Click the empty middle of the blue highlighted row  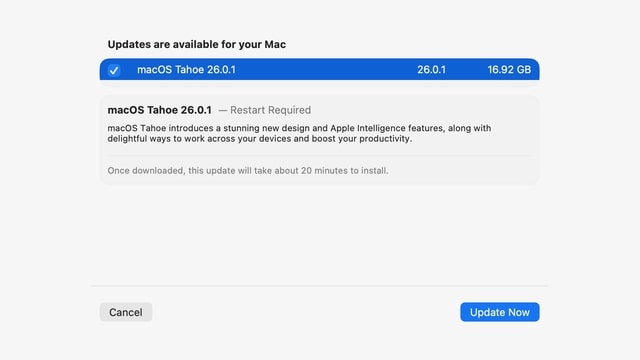(x=327, y=70)
